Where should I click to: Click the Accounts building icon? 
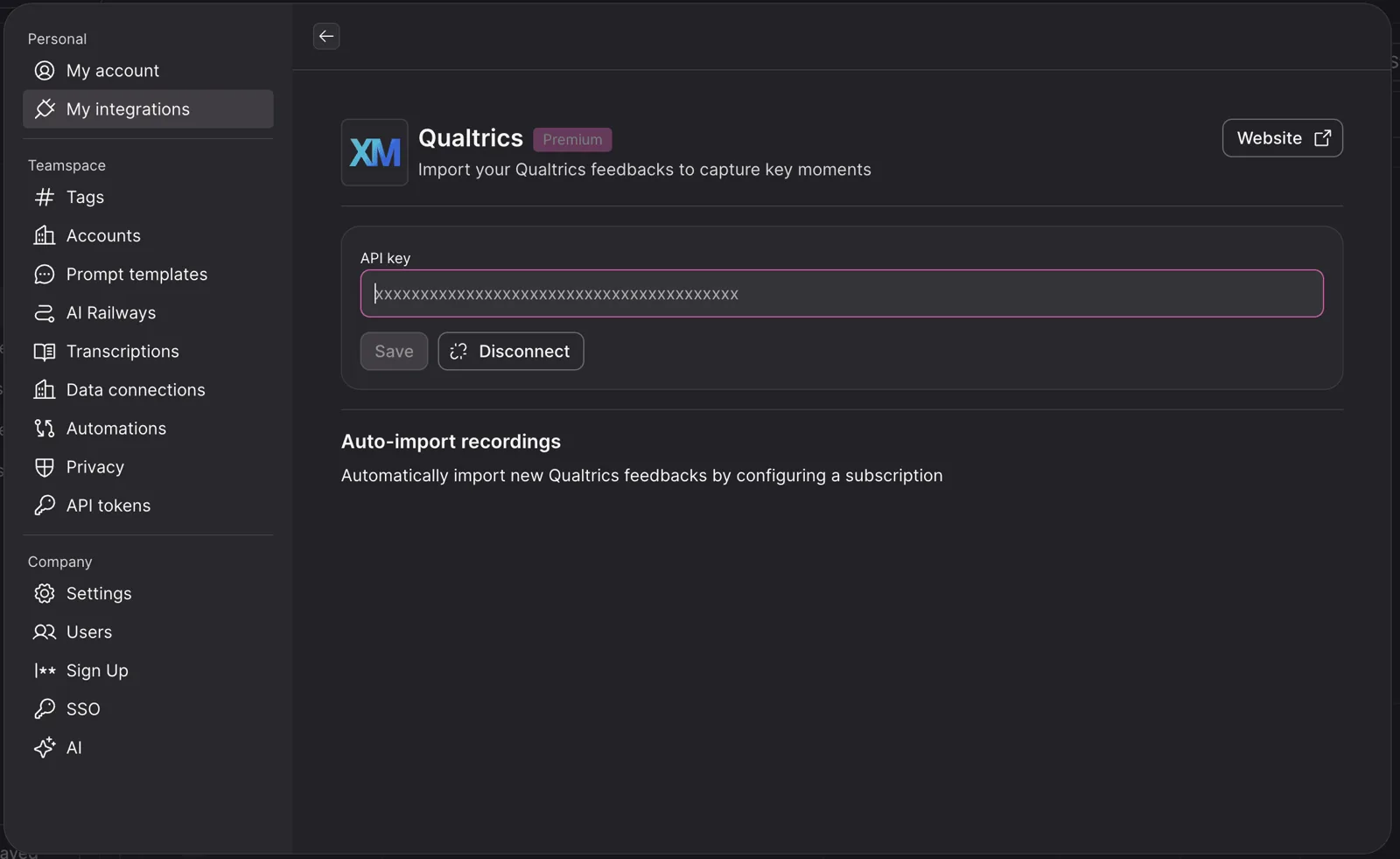coord(45,236)
